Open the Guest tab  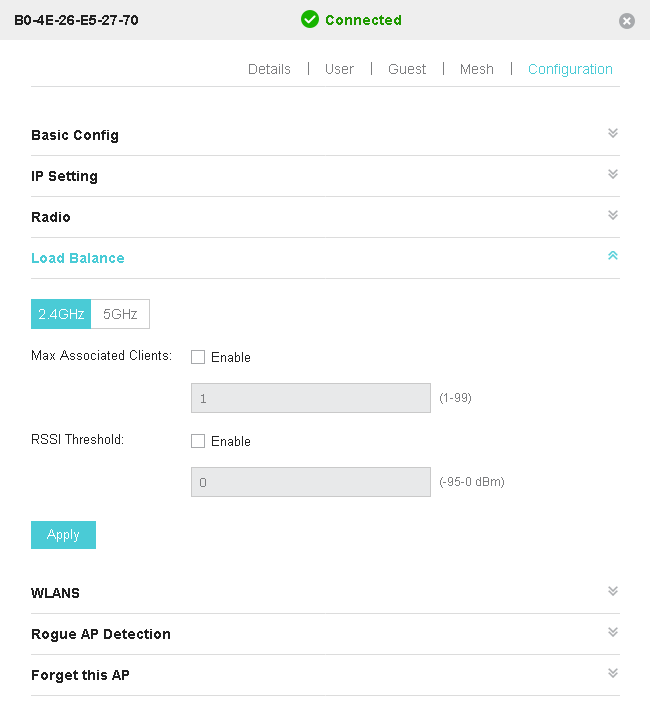click(407, 69)
